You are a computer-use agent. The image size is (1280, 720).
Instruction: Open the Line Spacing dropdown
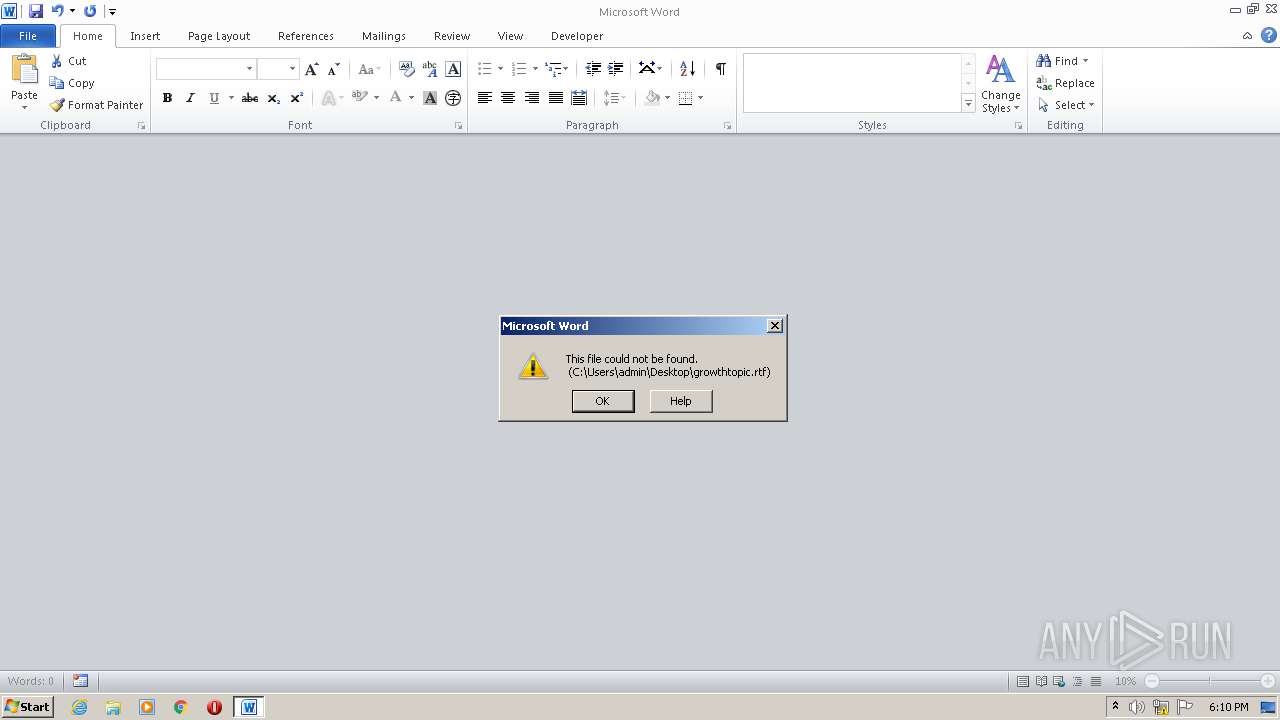click(614, 98)
